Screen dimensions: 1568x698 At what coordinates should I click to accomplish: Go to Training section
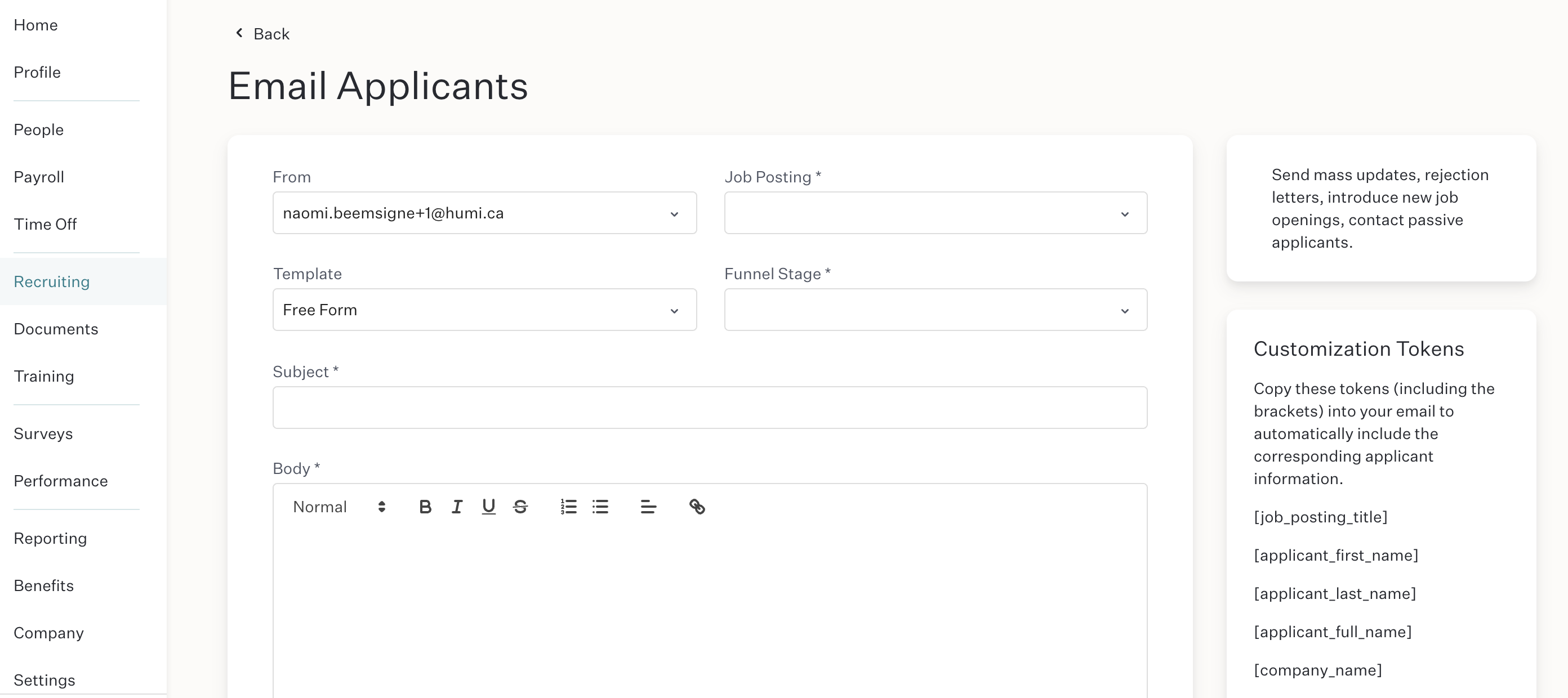44,377
